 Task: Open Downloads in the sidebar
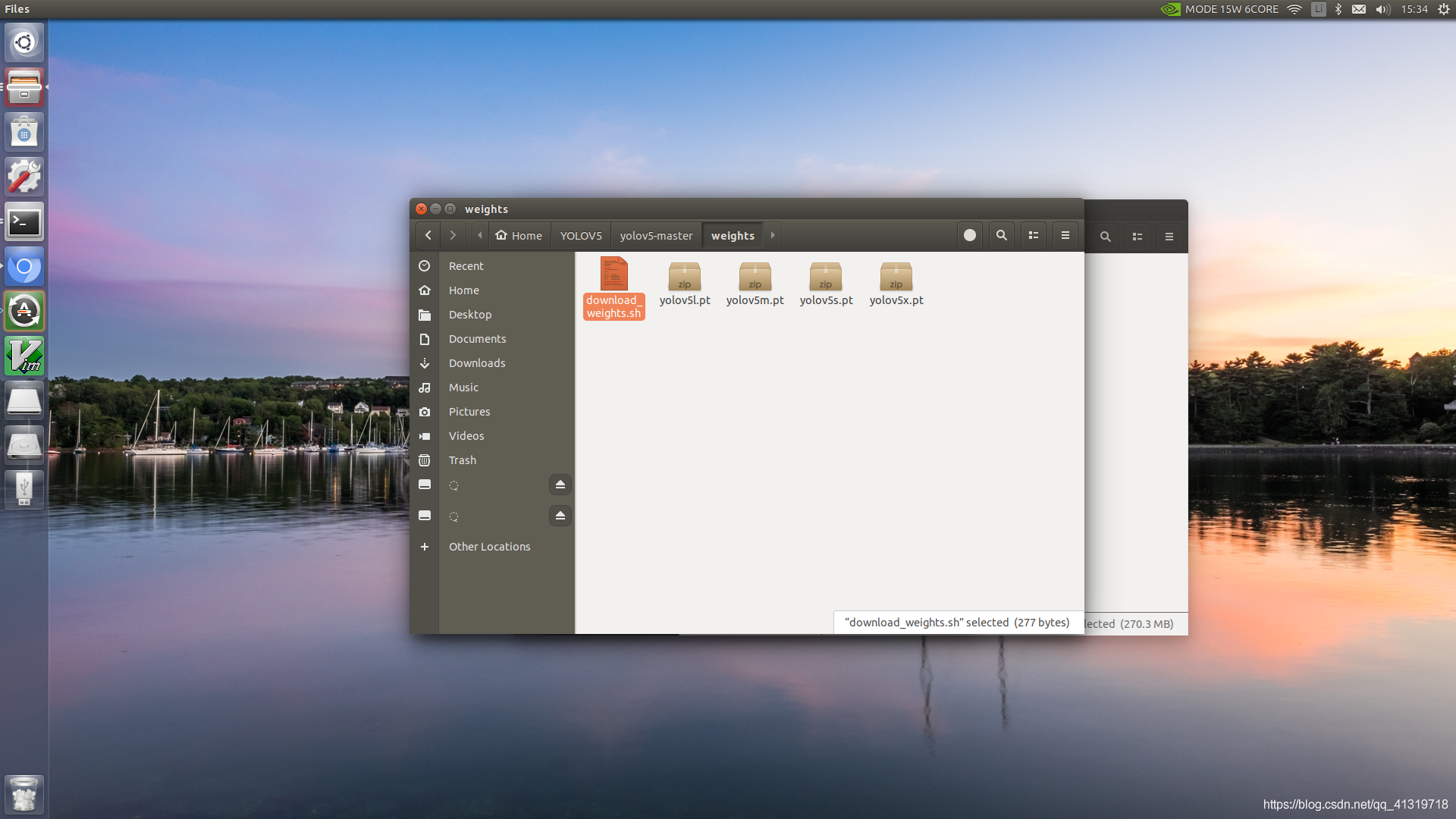pos(476,363)
